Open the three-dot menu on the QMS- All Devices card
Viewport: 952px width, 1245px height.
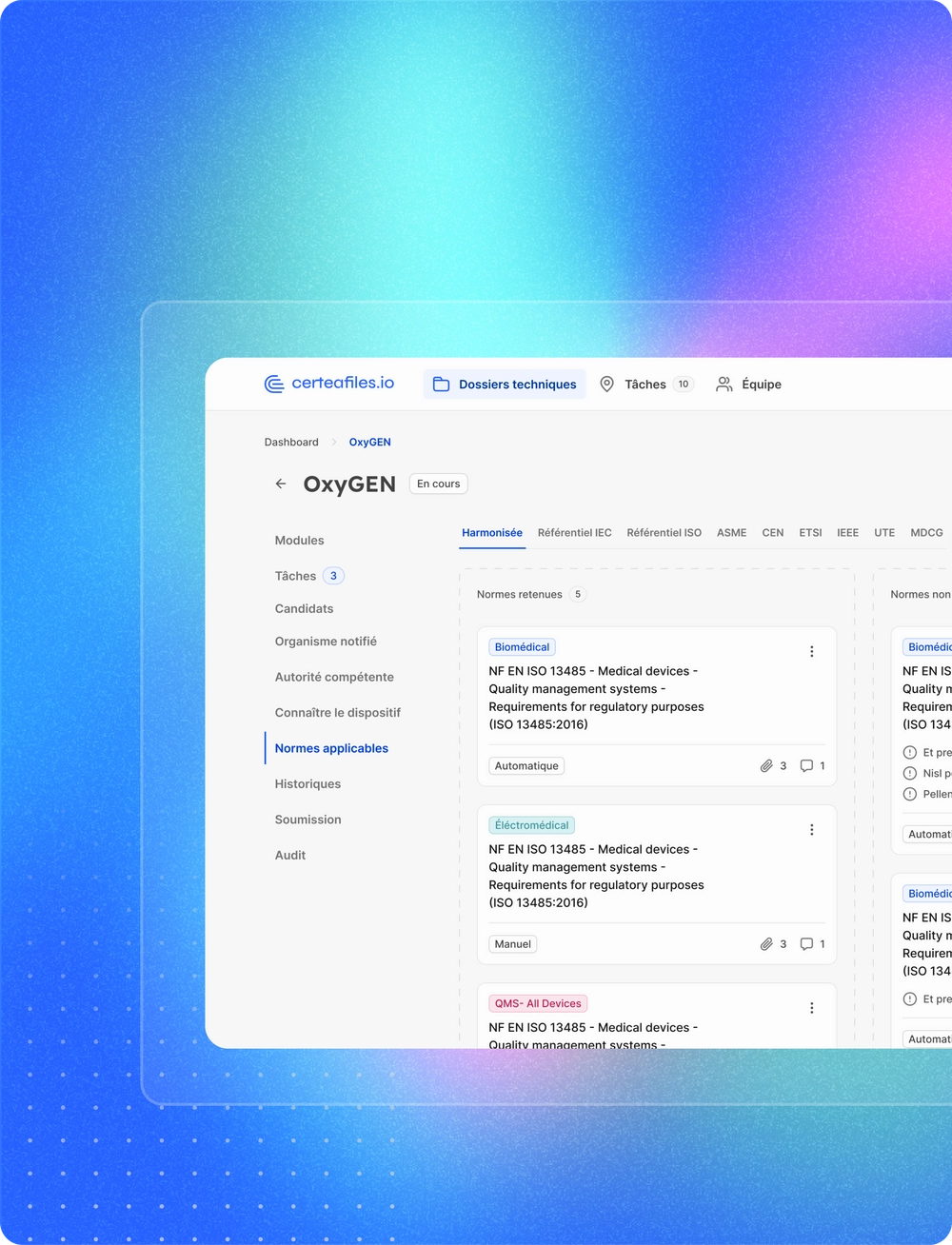(x=811, y=1008)
